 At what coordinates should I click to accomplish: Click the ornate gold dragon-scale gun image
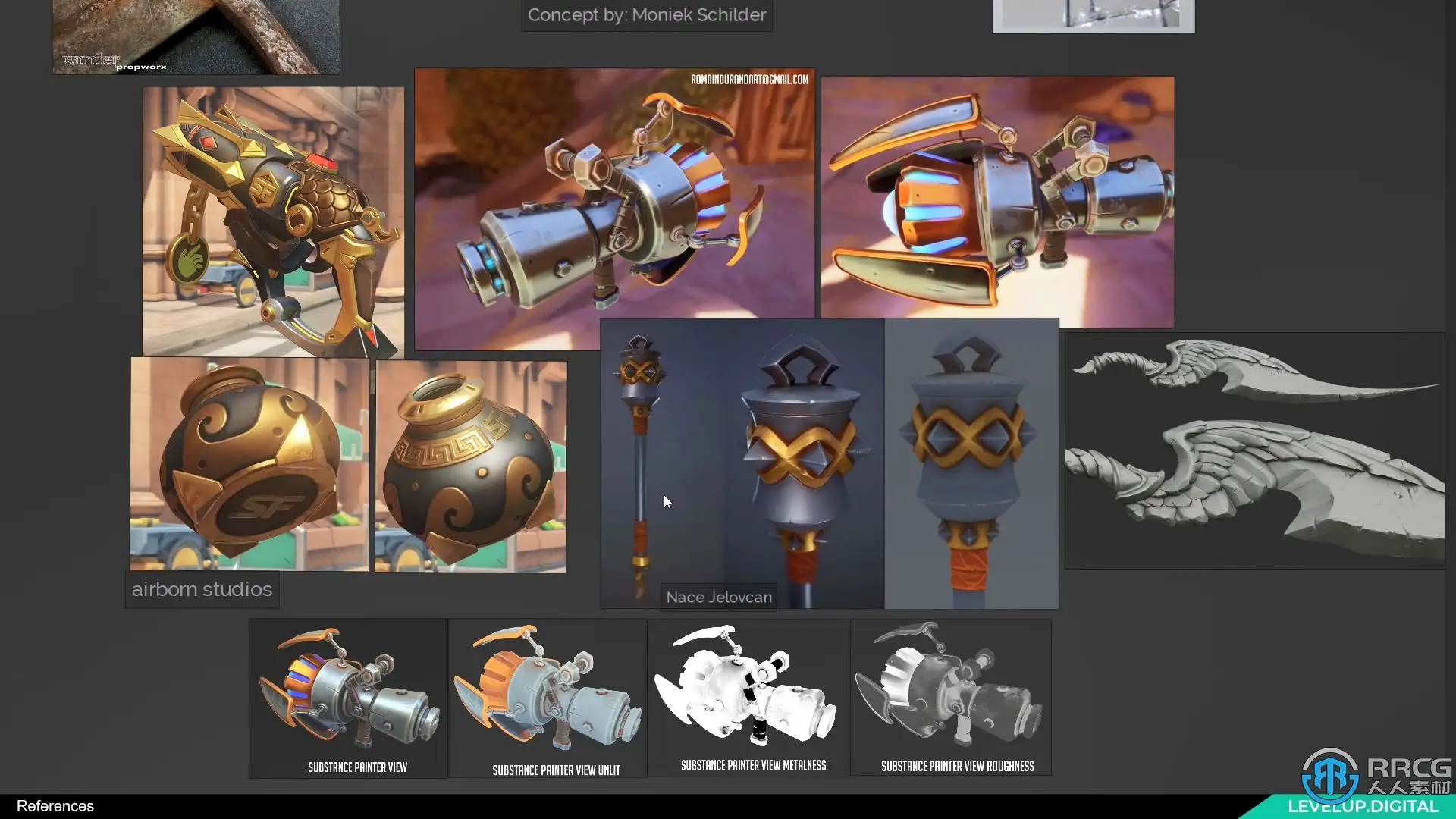pyautogui.click(x=273, y=221)
